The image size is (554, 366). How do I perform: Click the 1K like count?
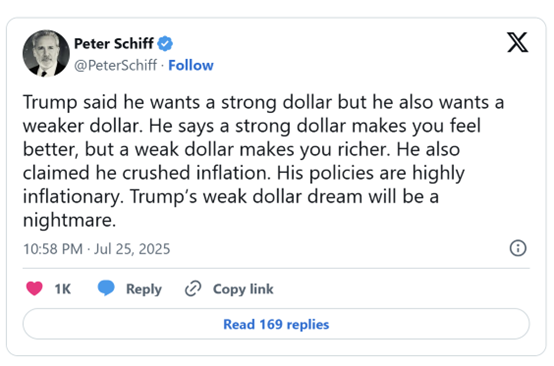(63, 289)
